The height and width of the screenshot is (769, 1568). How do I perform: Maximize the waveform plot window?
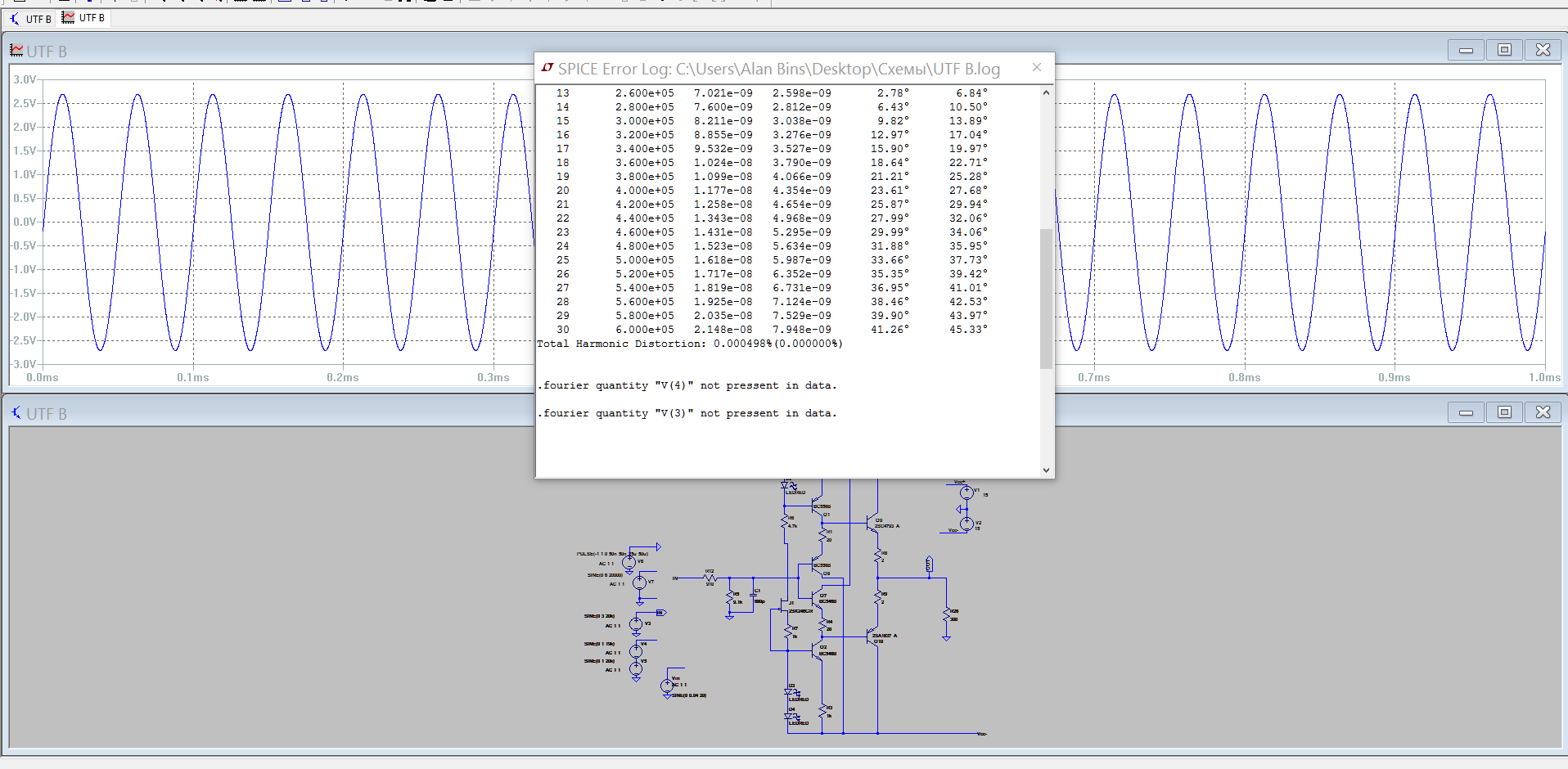(1504, 50)
